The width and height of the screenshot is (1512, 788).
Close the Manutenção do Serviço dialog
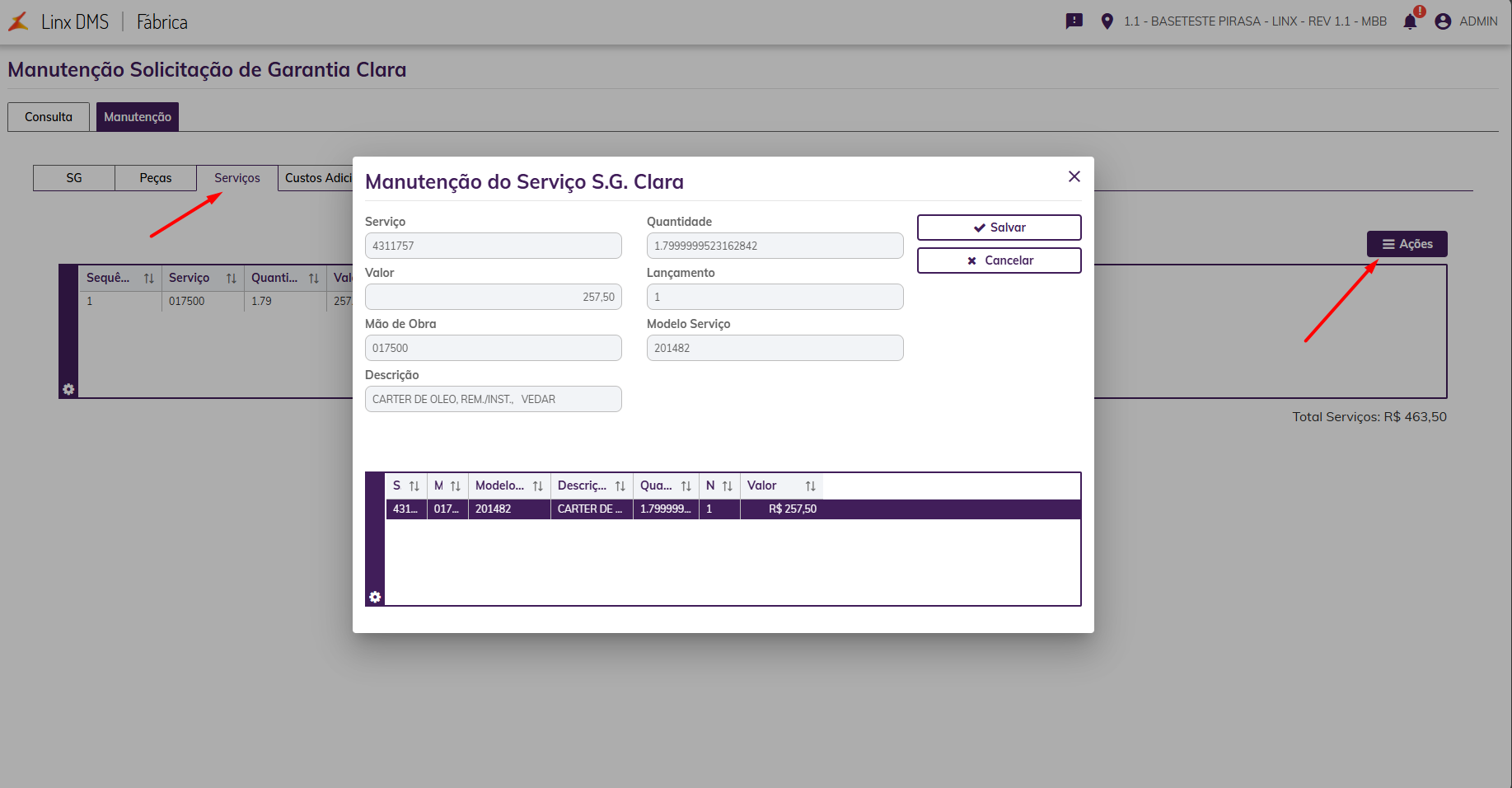[x=1074, y=176]
